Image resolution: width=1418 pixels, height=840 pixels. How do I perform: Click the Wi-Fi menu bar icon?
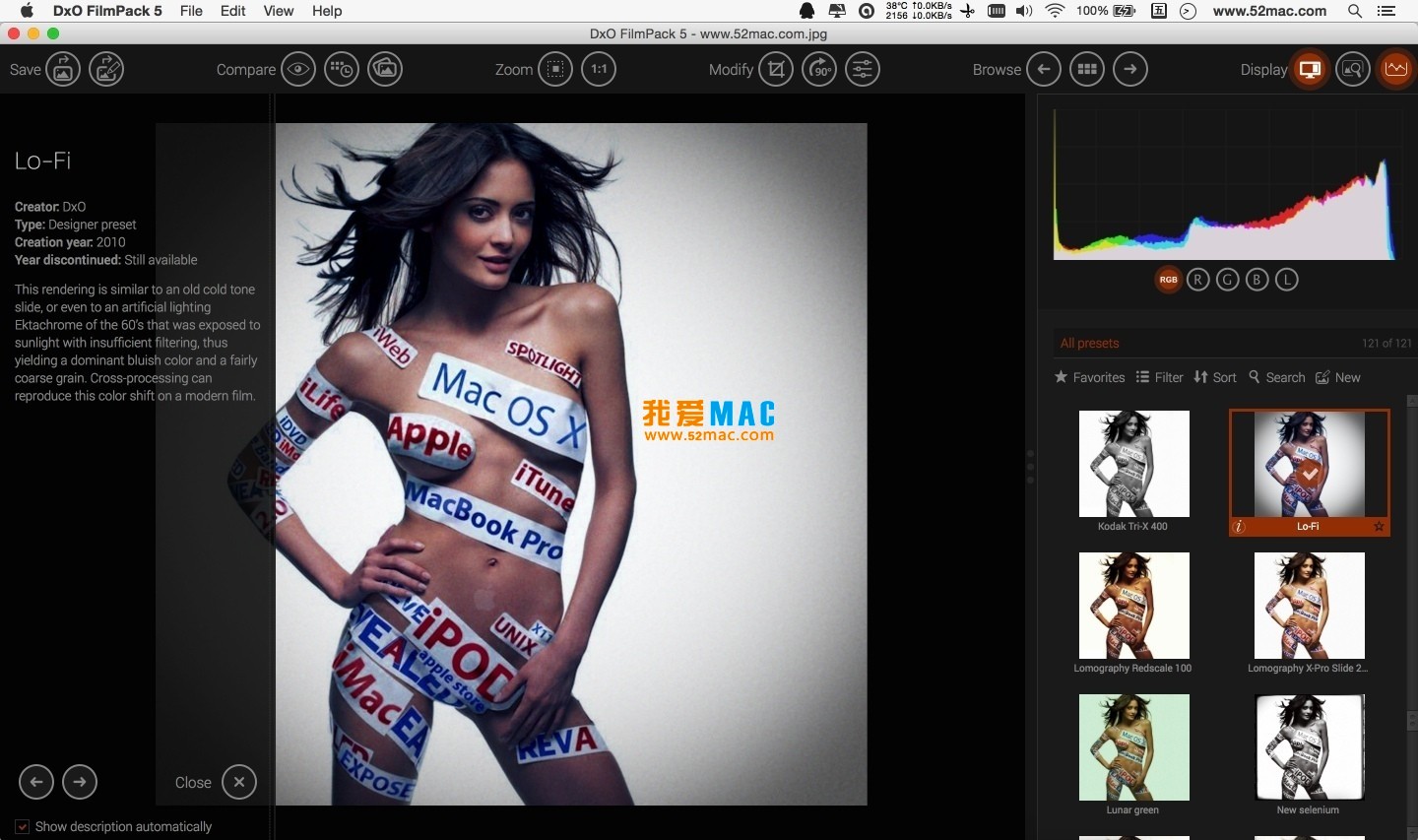pyautogui.click(x=1055, y=11)
